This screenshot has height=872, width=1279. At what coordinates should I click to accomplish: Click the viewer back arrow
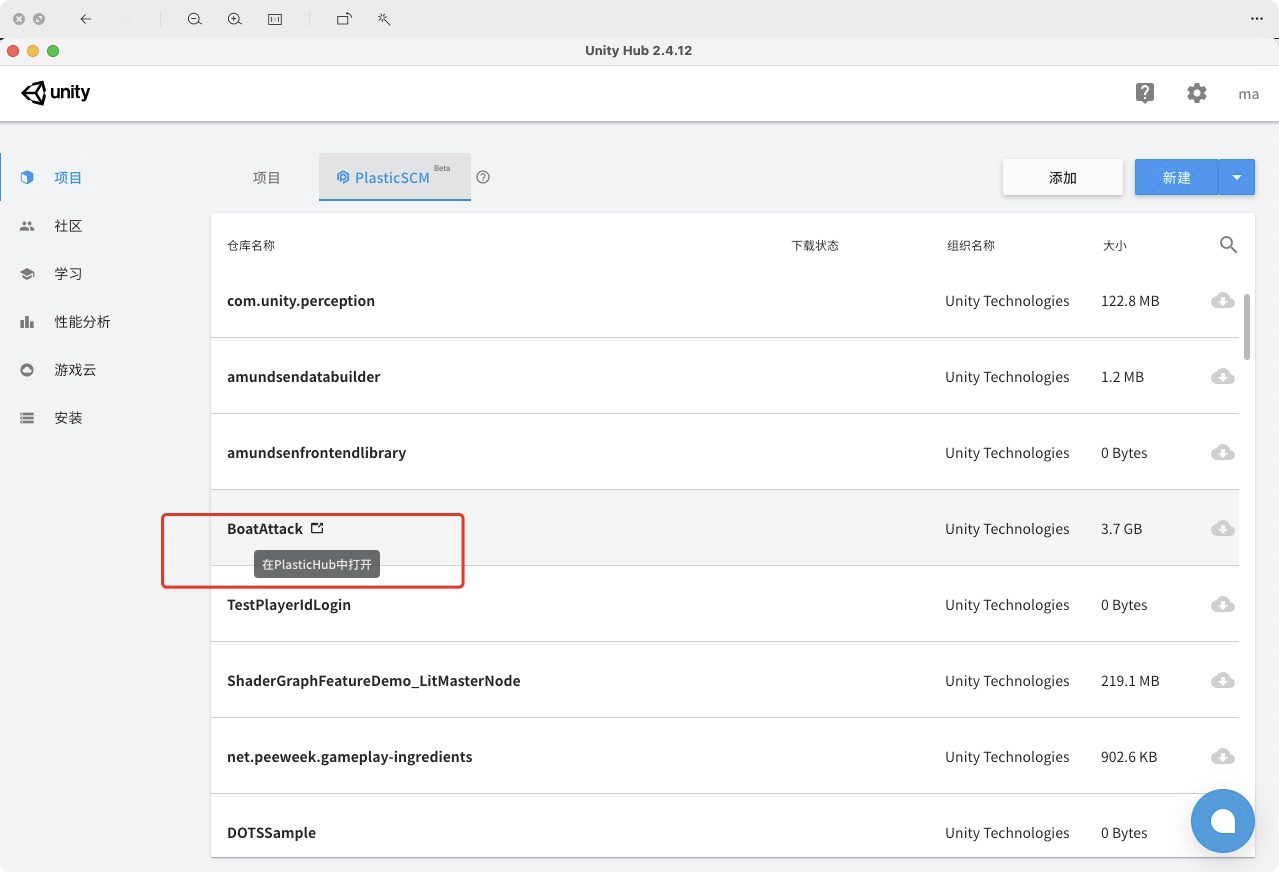pyautogui.click(x=86, y=19)
